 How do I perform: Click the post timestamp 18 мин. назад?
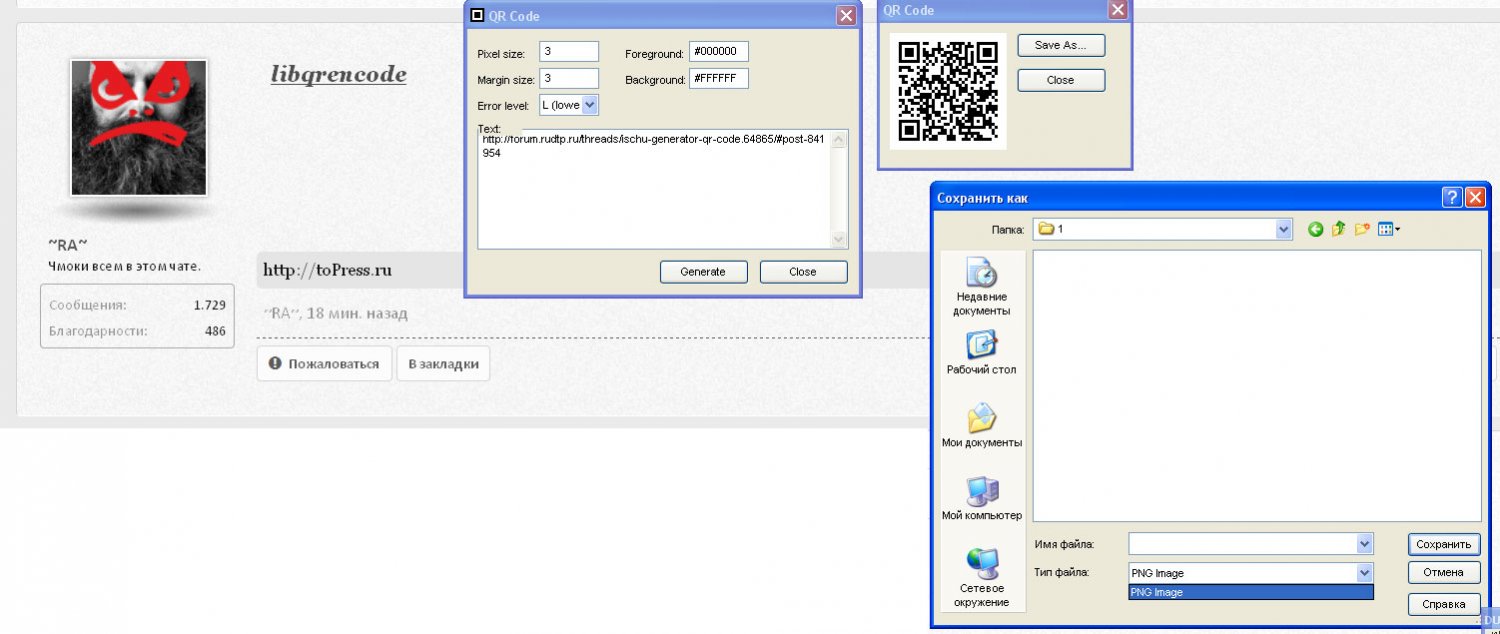(357, 314)
